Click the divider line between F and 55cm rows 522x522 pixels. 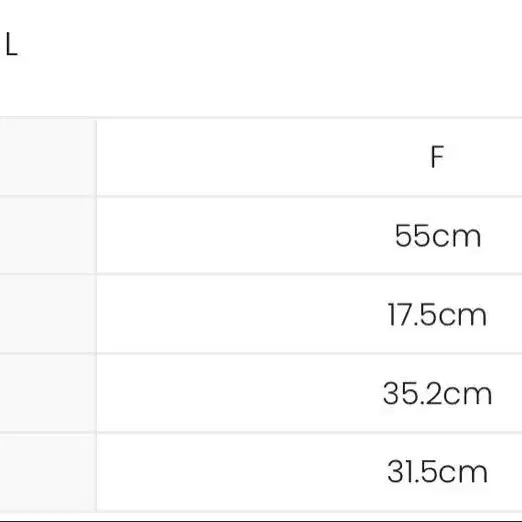click(261, 196)
